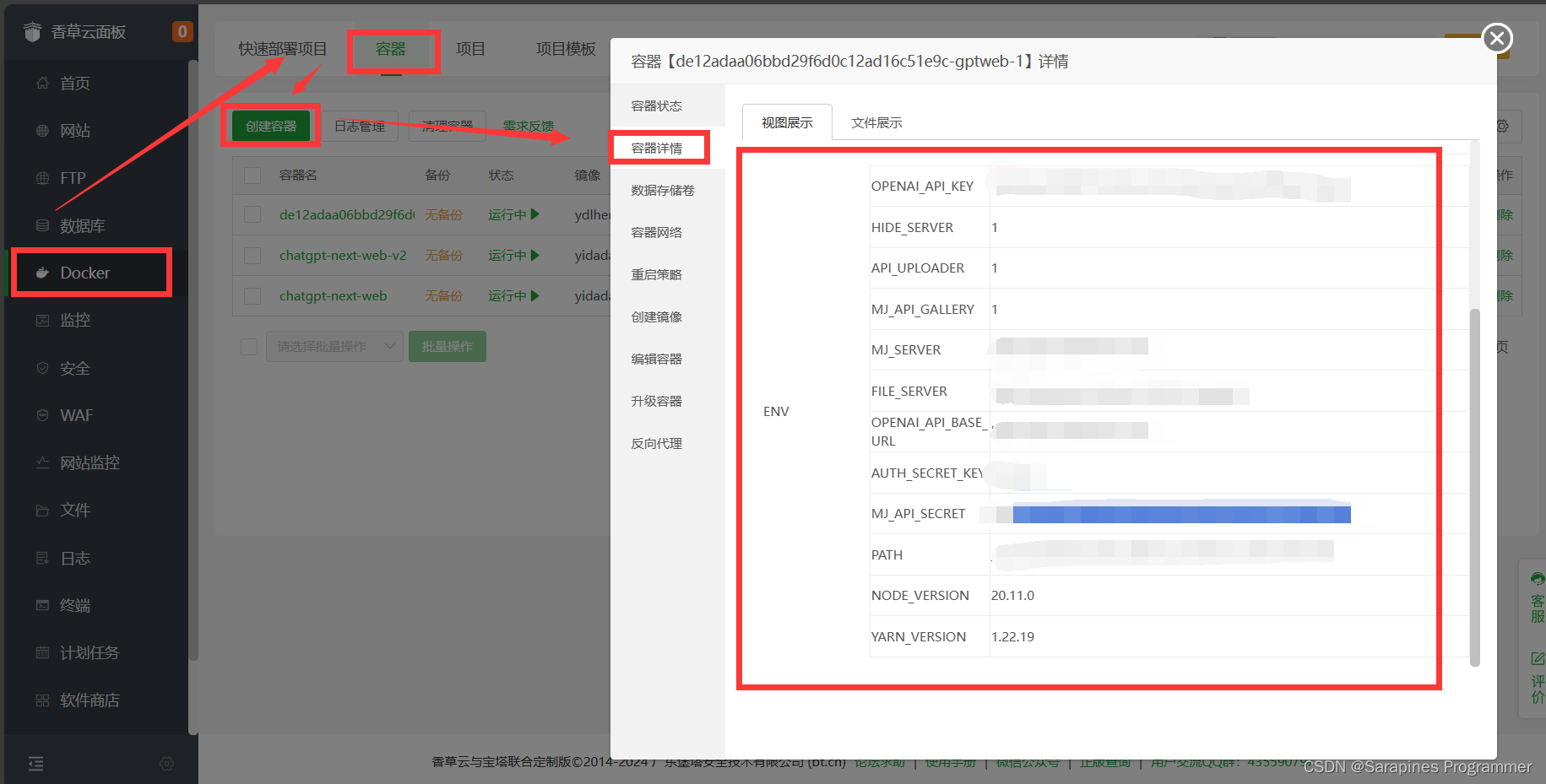Open the 项目模板 tab

[565, 48]
